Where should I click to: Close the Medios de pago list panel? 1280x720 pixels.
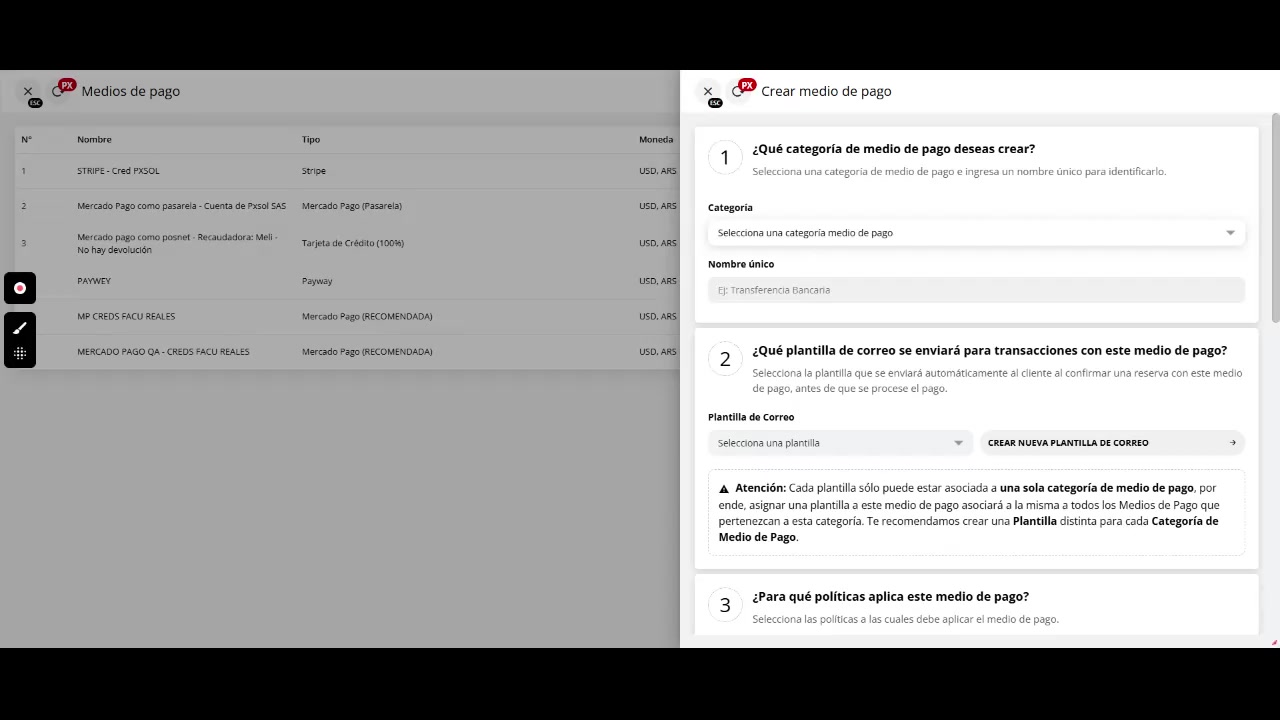tap(28, 91)
